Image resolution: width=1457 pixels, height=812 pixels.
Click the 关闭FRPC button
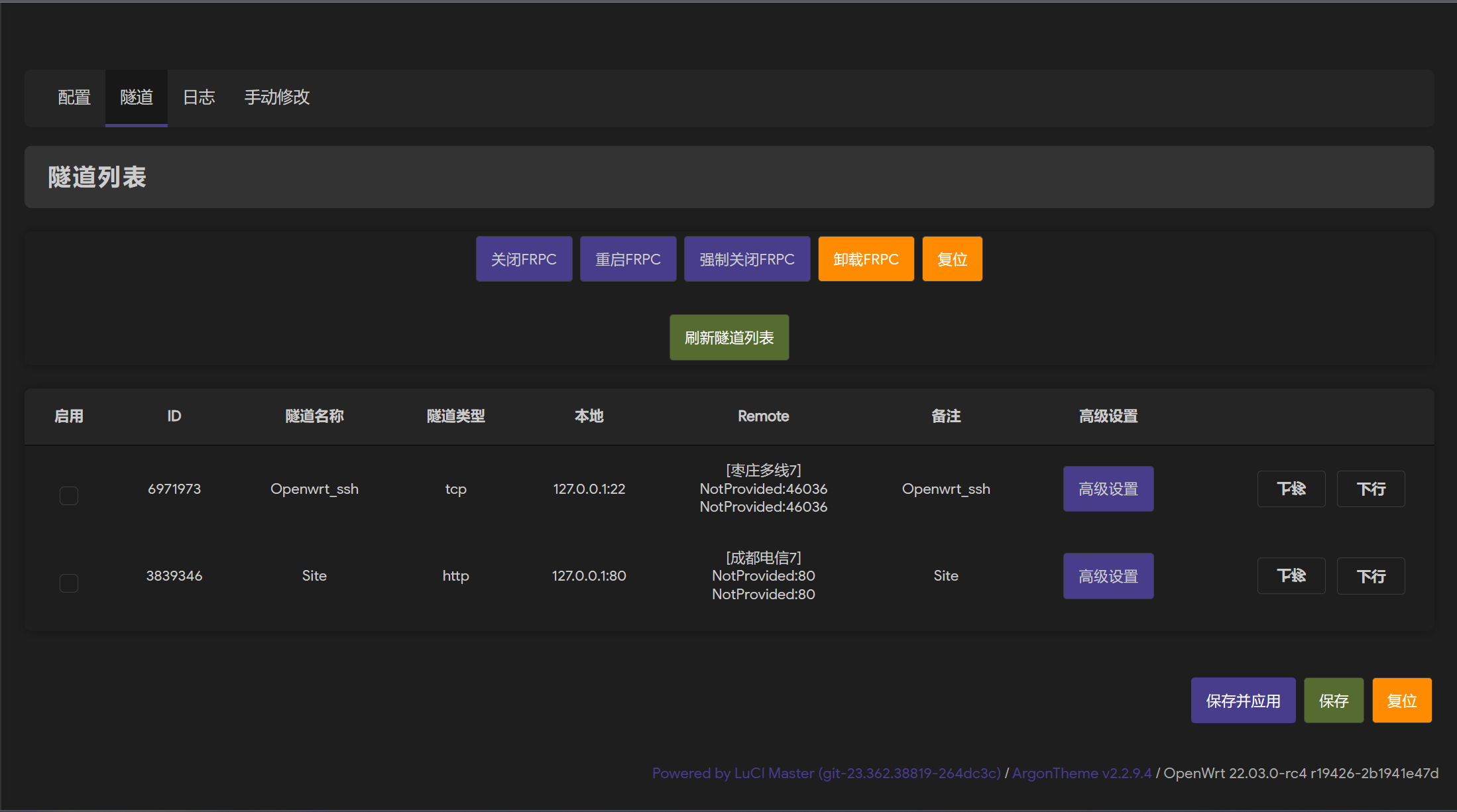coord(524,259)
